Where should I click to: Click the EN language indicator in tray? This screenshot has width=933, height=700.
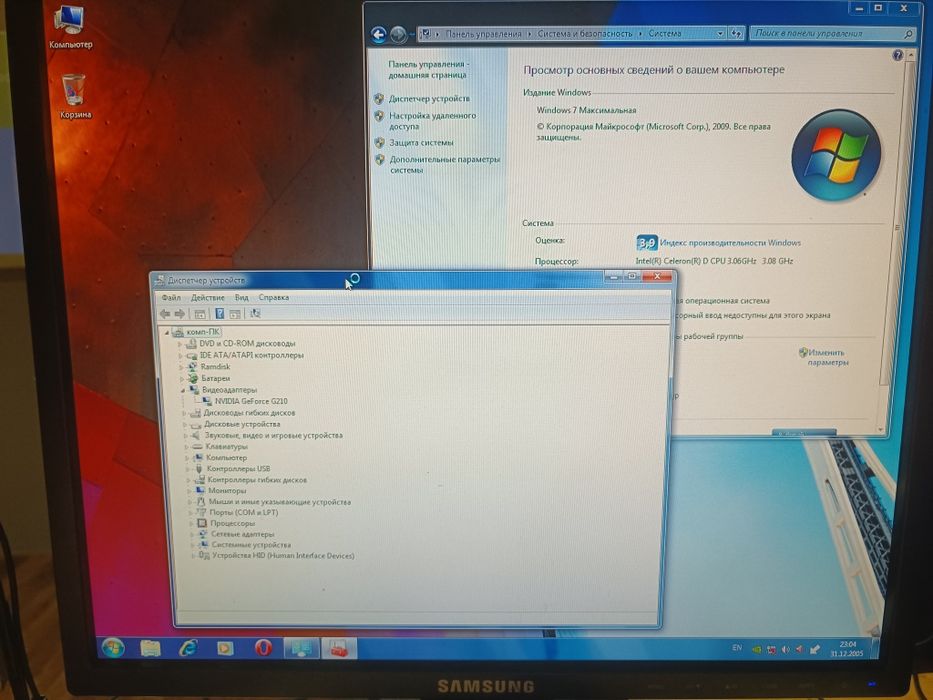tap(737, 648)
